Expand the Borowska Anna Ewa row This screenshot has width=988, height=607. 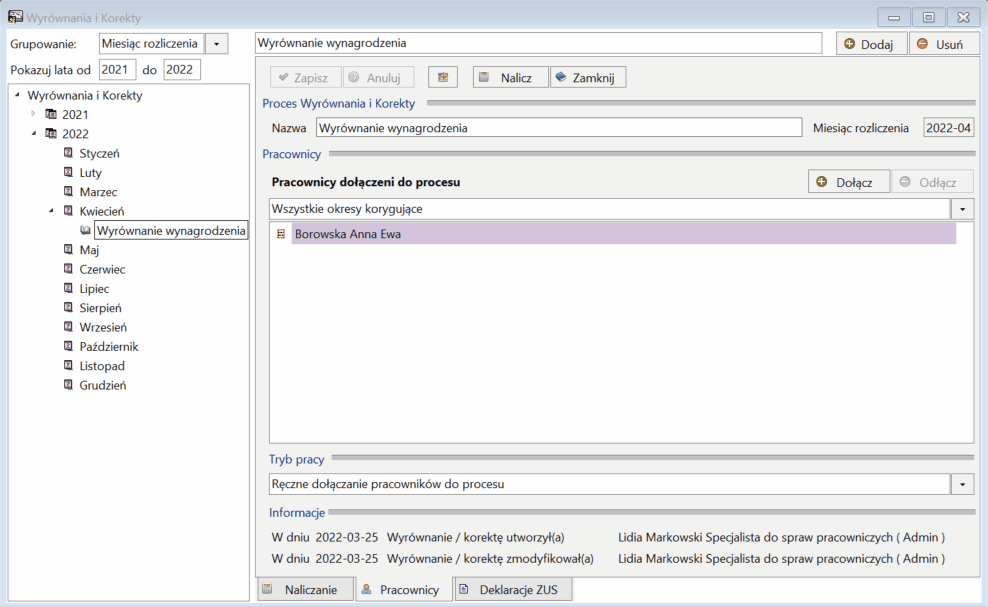[281, 234]
